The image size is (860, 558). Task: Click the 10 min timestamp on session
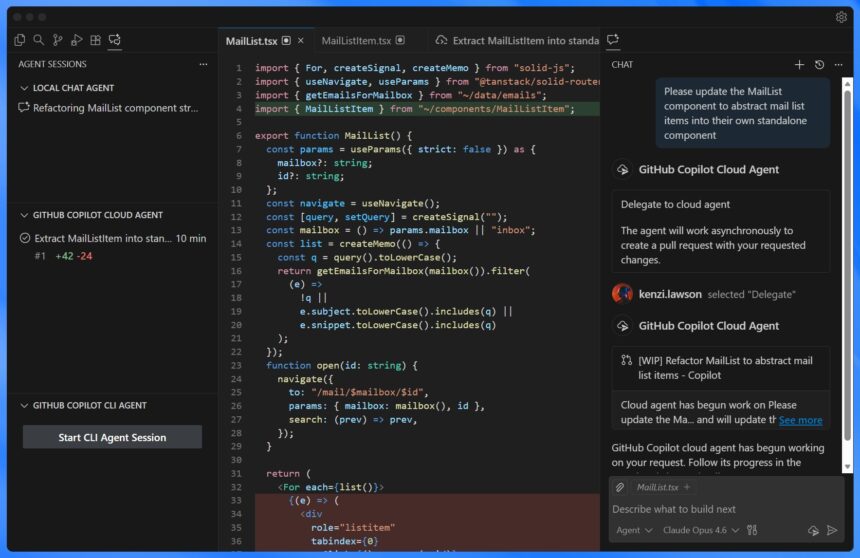point(191,238)
